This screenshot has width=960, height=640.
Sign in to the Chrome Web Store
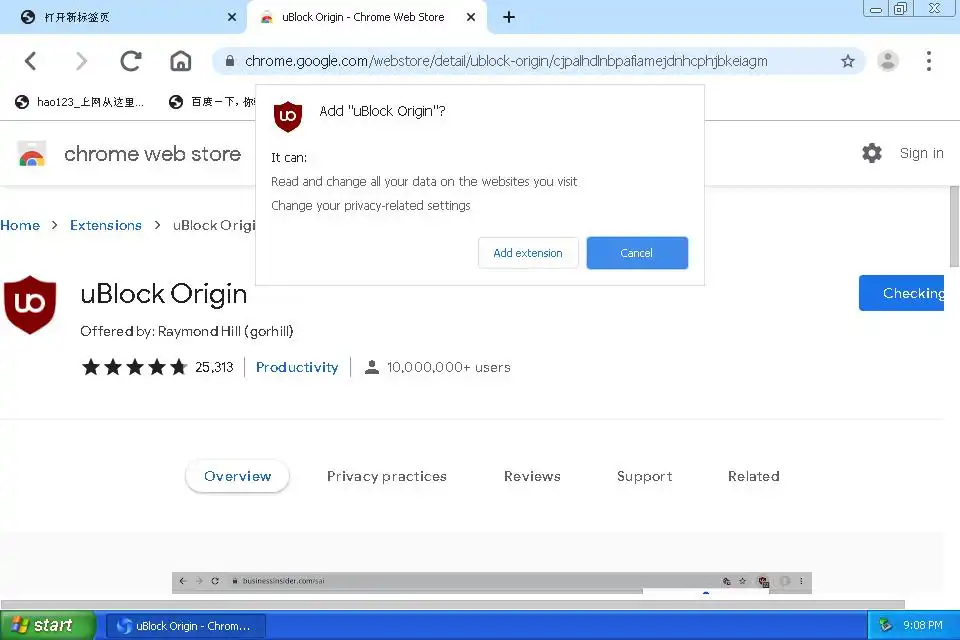(x=921, y=153)
